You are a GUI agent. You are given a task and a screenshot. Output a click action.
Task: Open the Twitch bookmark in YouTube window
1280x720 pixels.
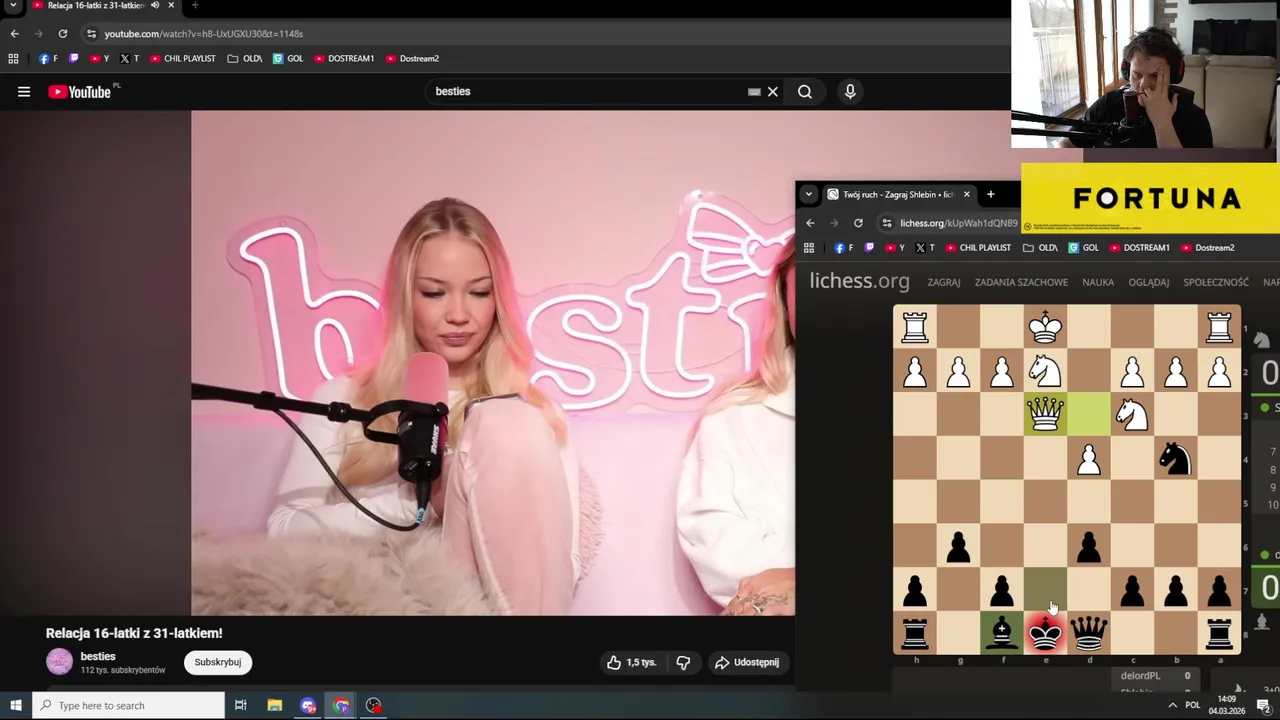[x=73, y=59]
